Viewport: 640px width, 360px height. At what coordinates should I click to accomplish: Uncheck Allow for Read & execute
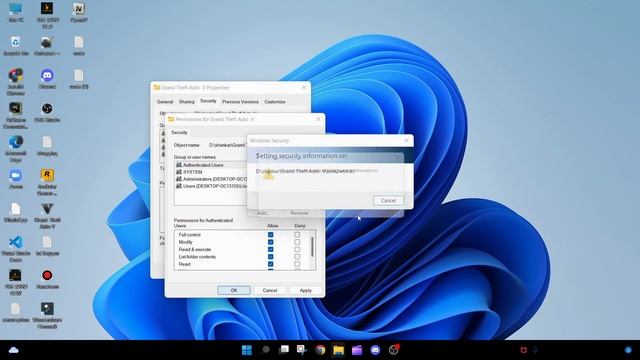(270, 249)
